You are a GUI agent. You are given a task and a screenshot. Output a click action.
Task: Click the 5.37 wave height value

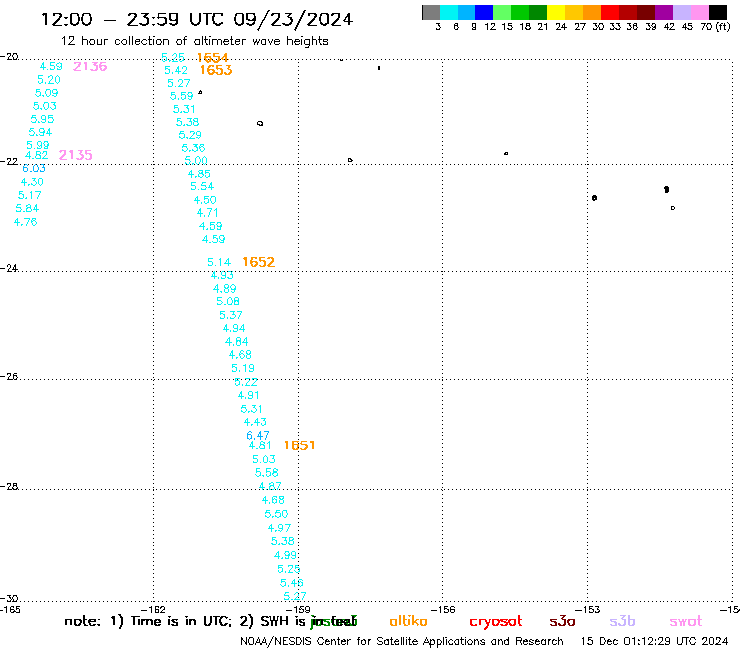click(x=231, y=315)
